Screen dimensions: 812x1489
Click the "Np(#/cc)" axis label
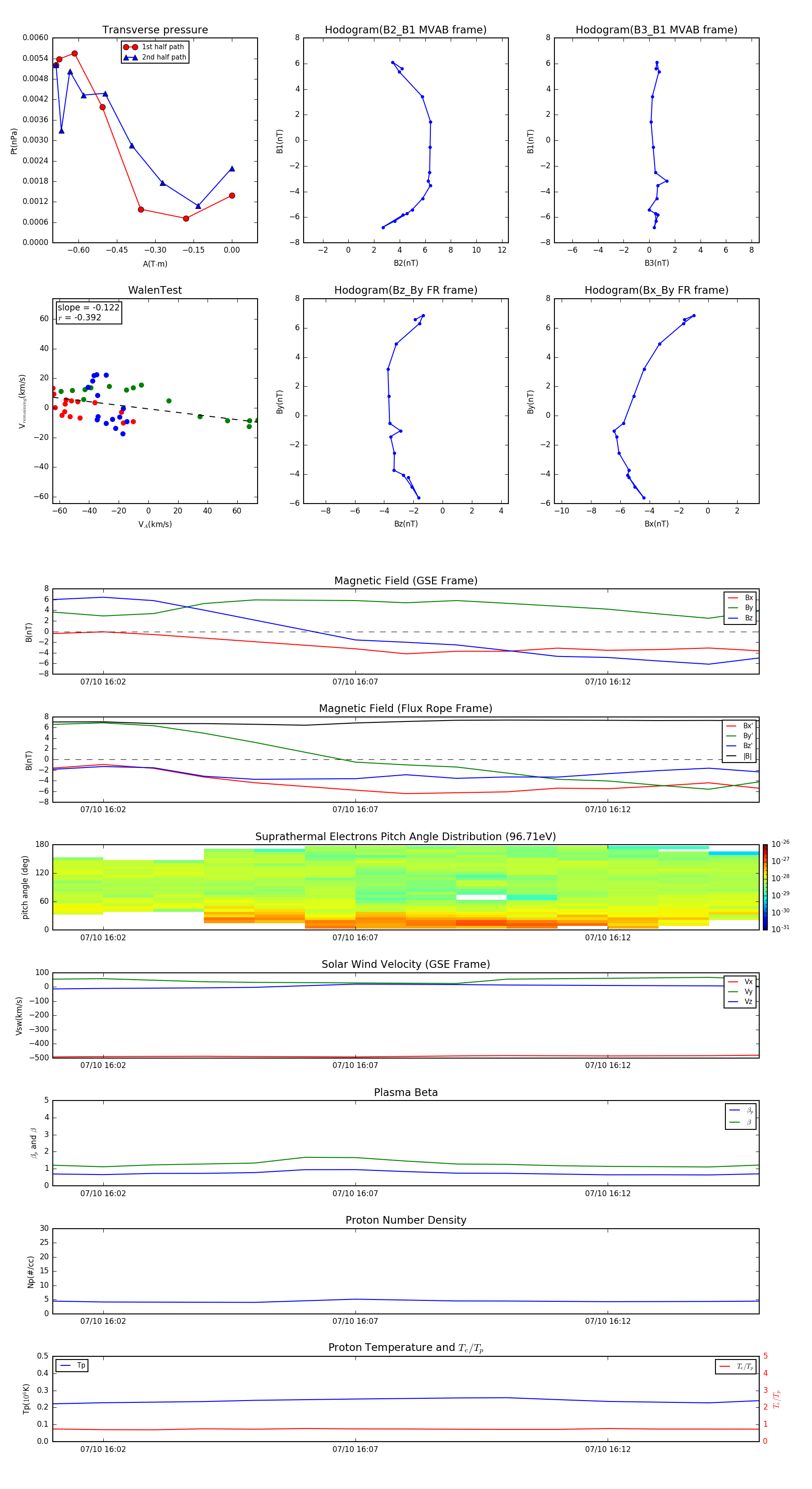(x=31, y=1271)
